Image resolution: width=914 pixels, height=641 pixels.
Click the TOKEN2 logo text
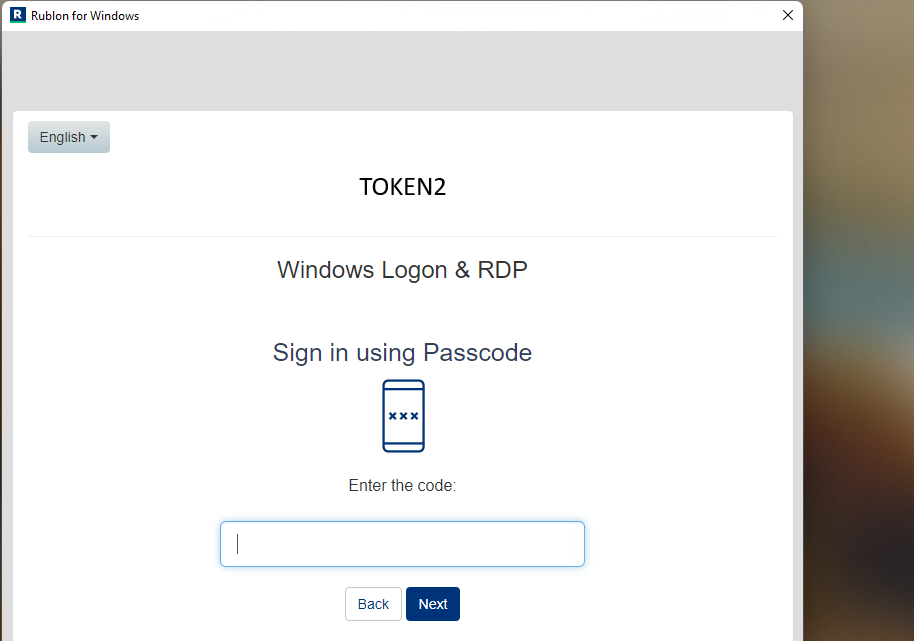click(402, 187)
